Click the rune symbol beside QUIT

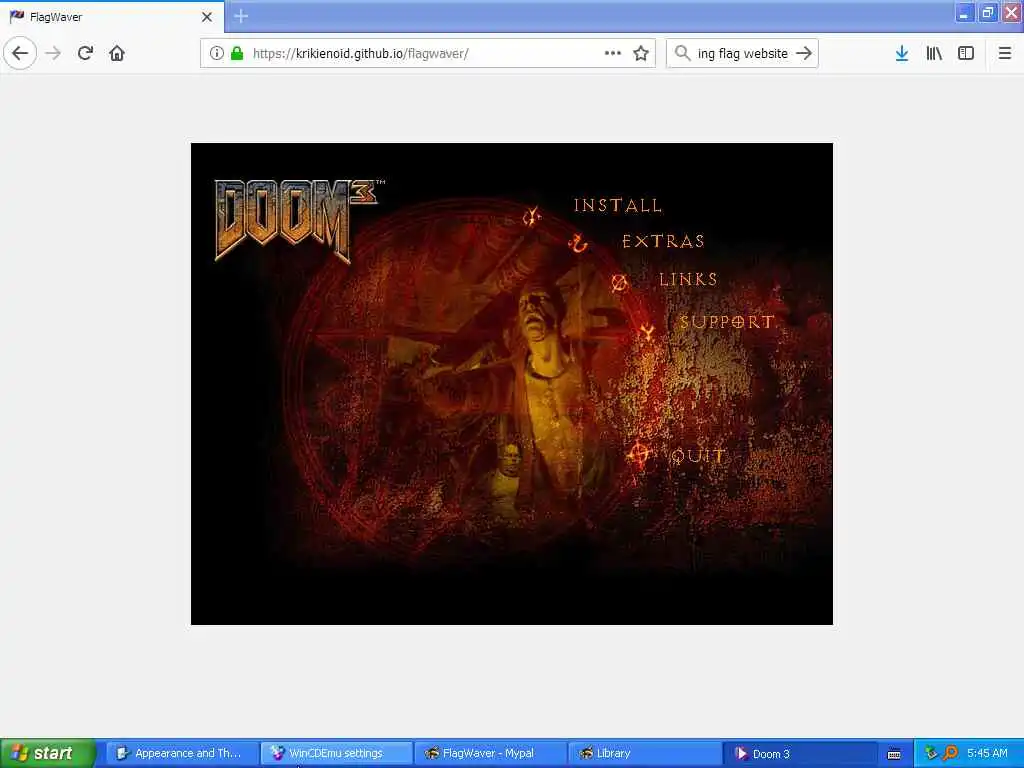point(638,454)
